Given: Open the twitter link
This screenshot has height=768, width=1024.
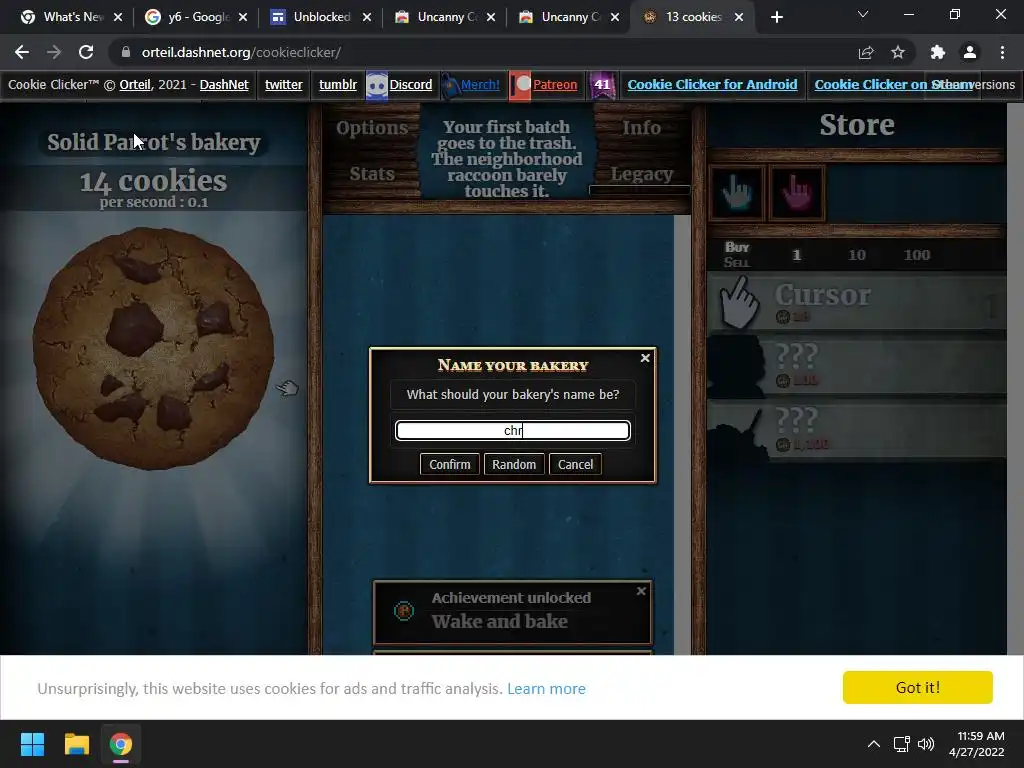Looking at the screenshot, I should point(283,85).
